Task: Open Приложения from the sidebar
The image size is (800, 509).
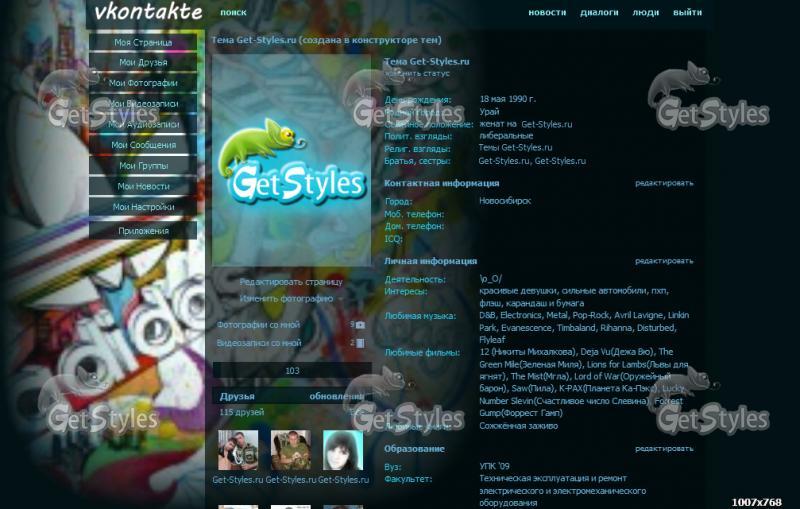Action: [x=142, y=230]
